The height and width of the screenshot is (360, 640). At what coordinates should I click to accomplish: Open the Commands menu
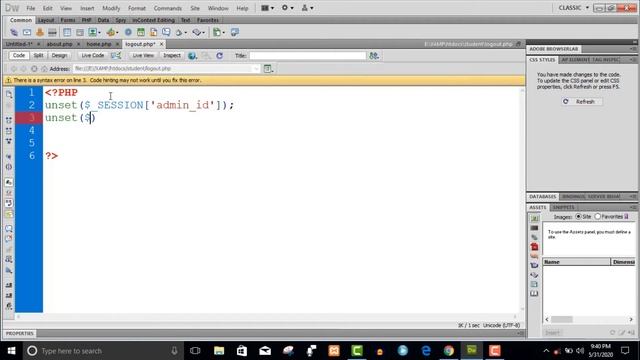167,8
